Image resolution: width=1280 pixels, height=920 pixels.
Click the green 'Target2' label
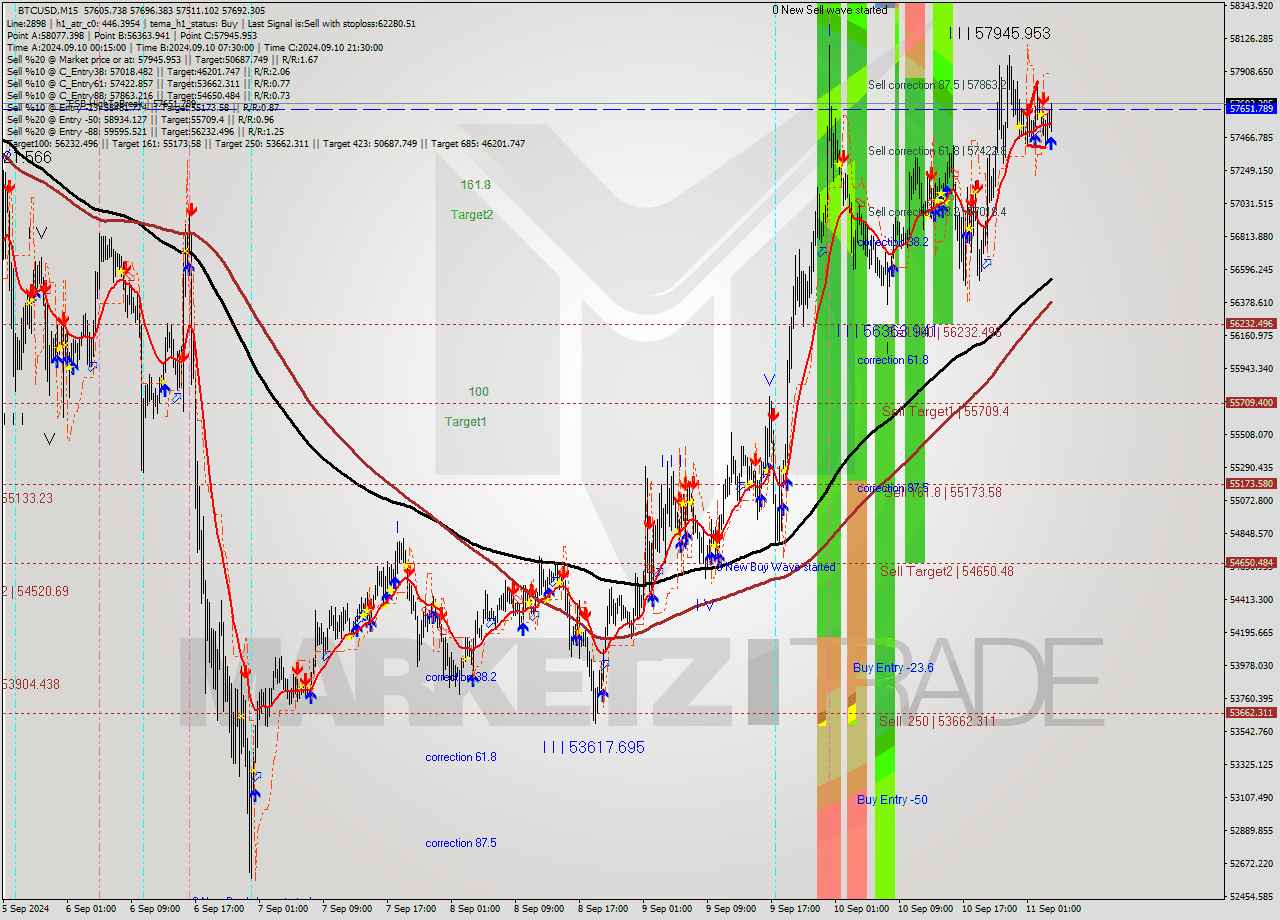[471, 214]
